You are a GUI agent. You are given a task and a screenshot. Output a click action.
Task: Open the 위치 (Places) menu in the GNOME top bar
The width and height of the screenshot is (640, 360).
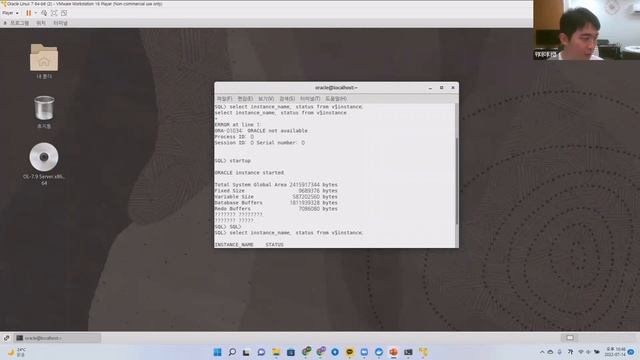click(x=41, y=23)
